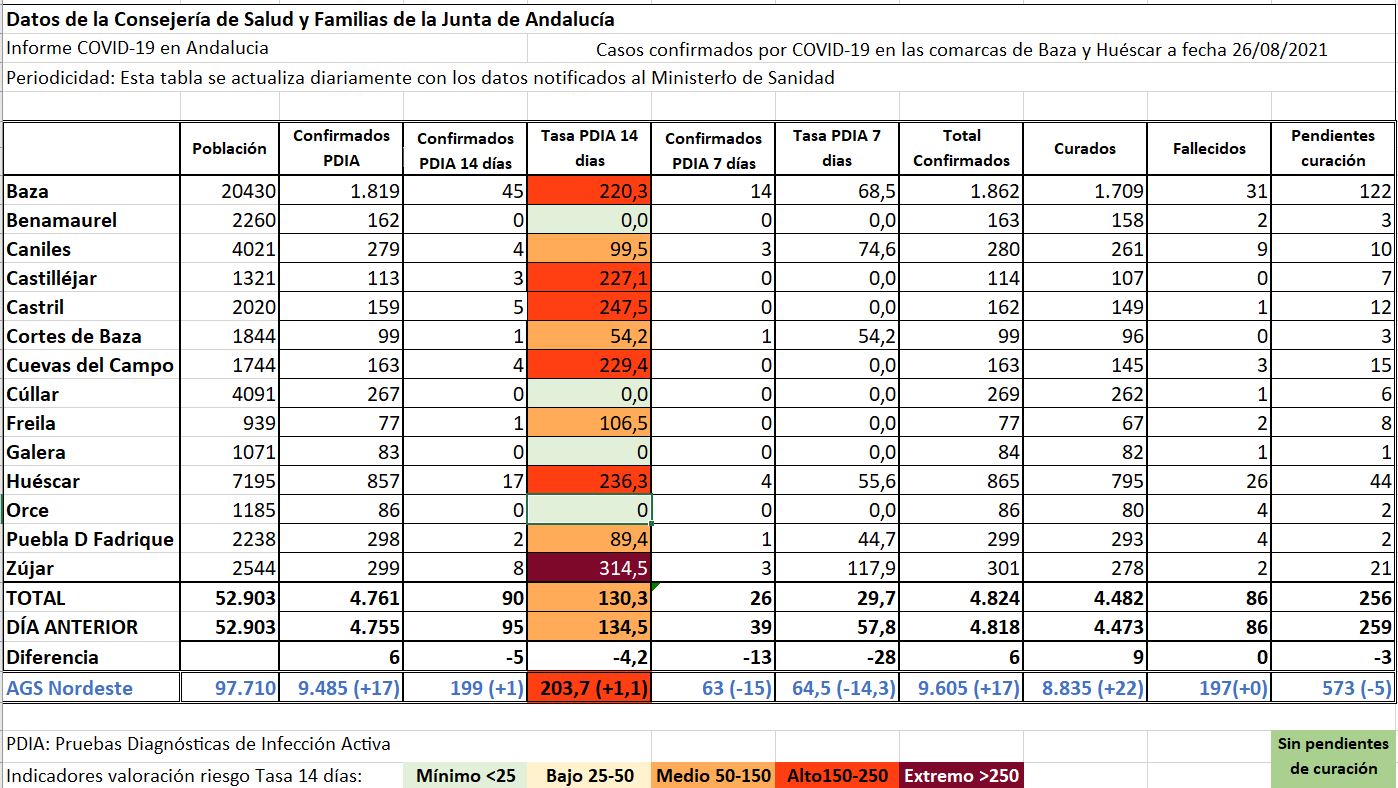Select the 'DÍA ANTERIOR' row label cell
The width and height of the screenshot is (1398, 788).
[x=91, y=627]
